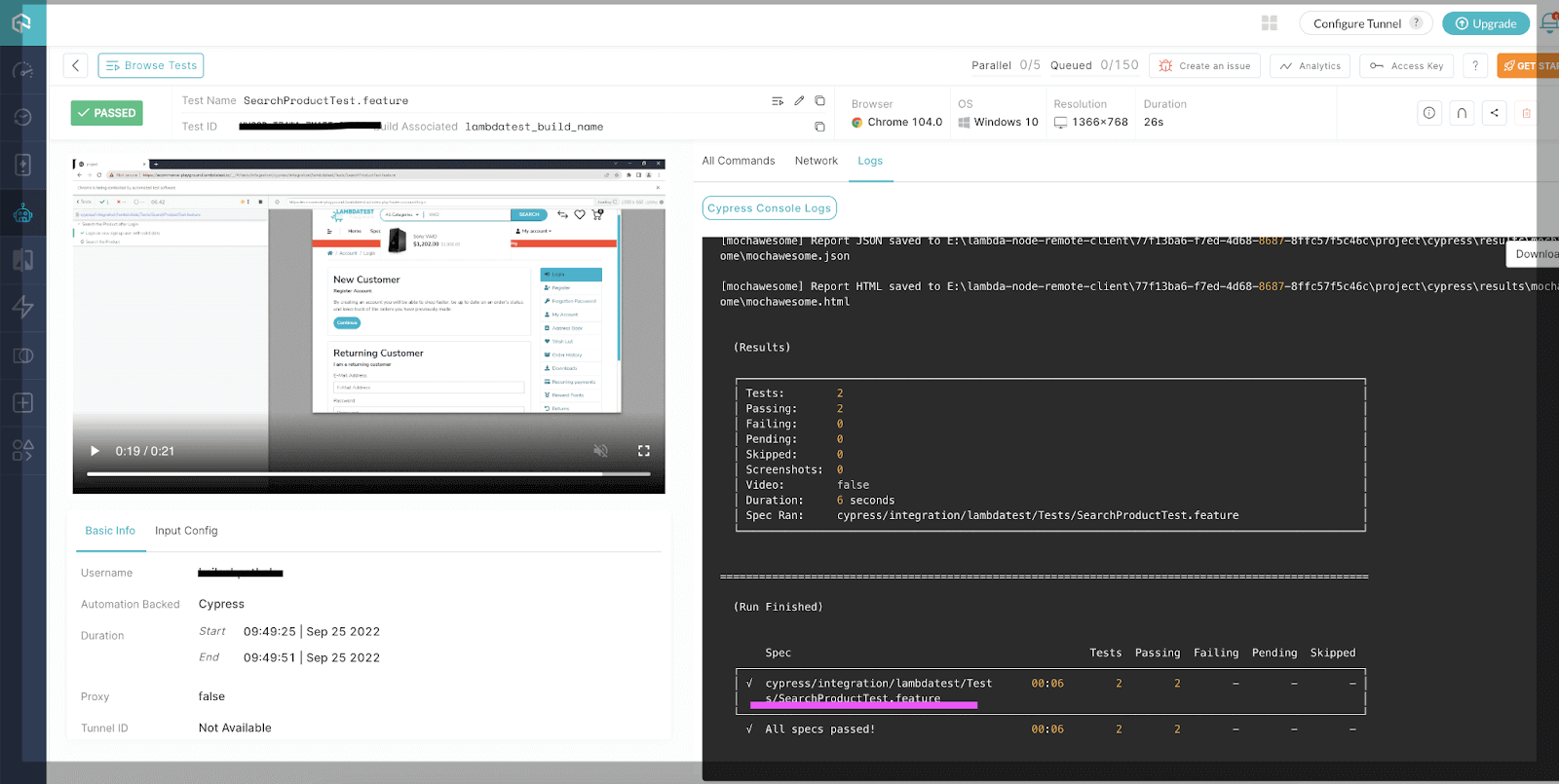Open the automation robot sidebar icon
Viewport: 1559px width, 784px height.
[x=23, y=213]
